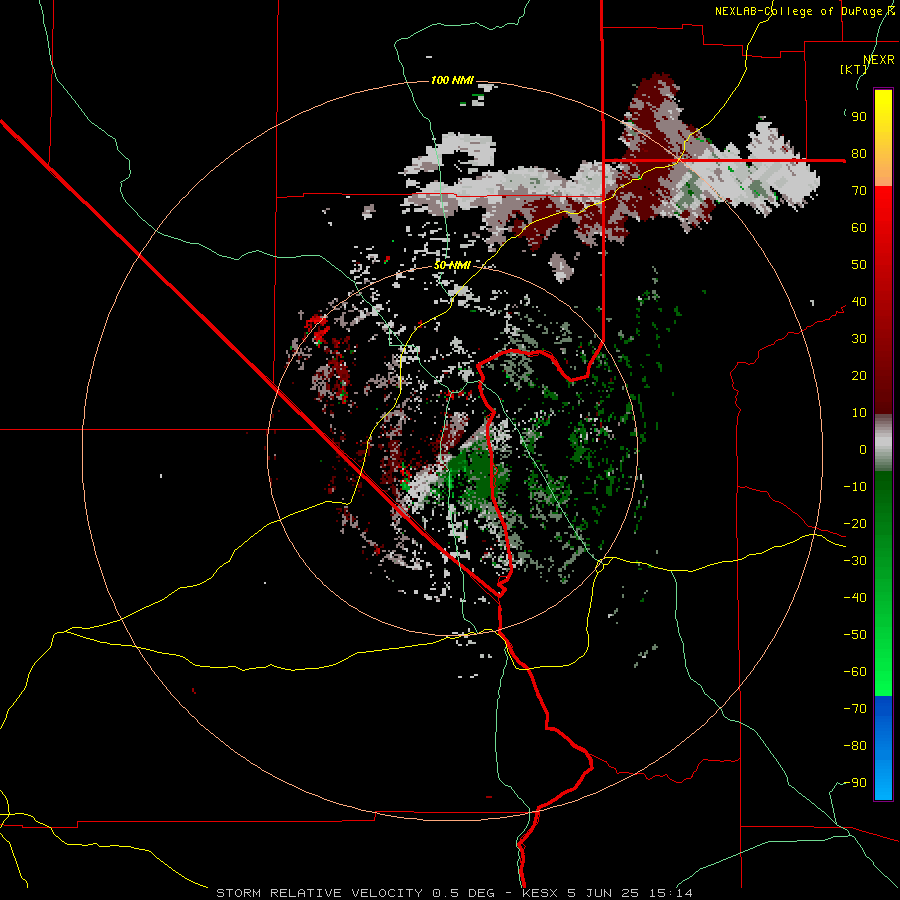Click the -90 value on the velocity scale
The width and height of the screenshot is (900, 900).
click(855, 783)
